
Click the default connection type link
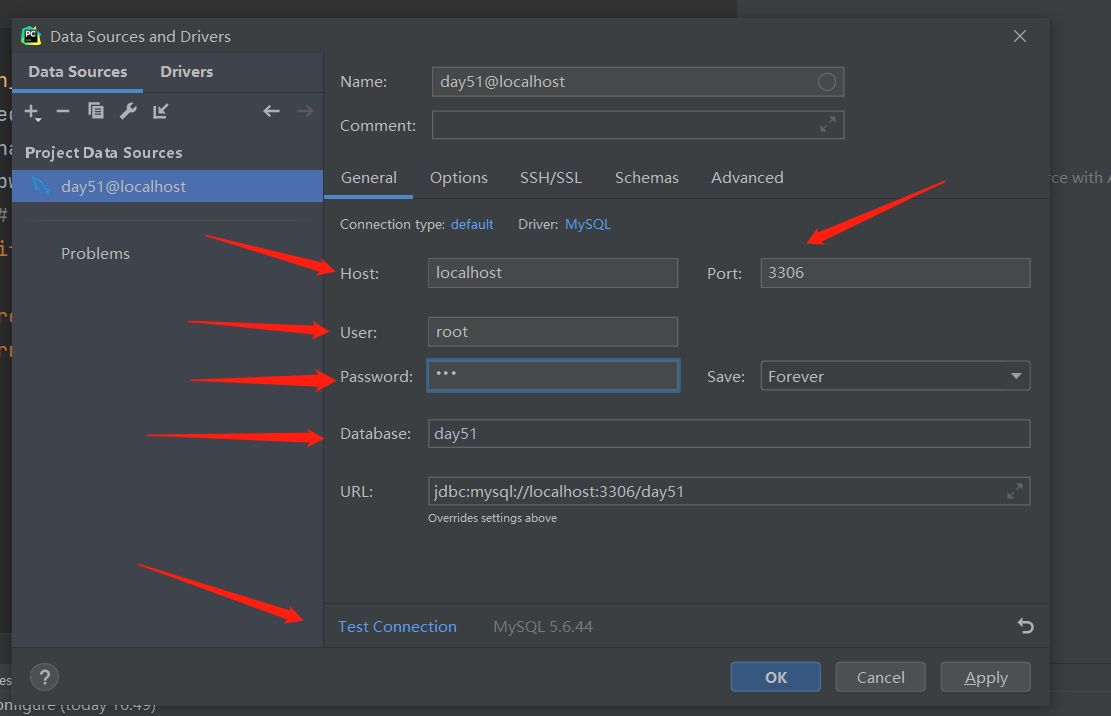(472, 225)
